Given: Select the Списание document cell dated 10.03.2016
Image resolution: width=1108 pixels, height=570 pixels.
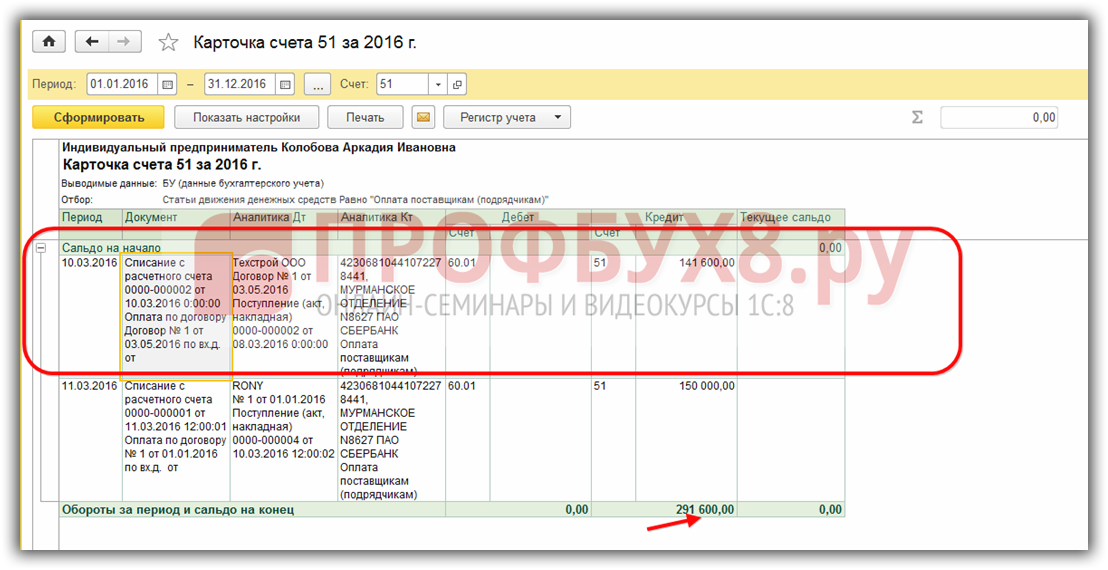Looking at the screenshot, I should click(x=176, y=312).
